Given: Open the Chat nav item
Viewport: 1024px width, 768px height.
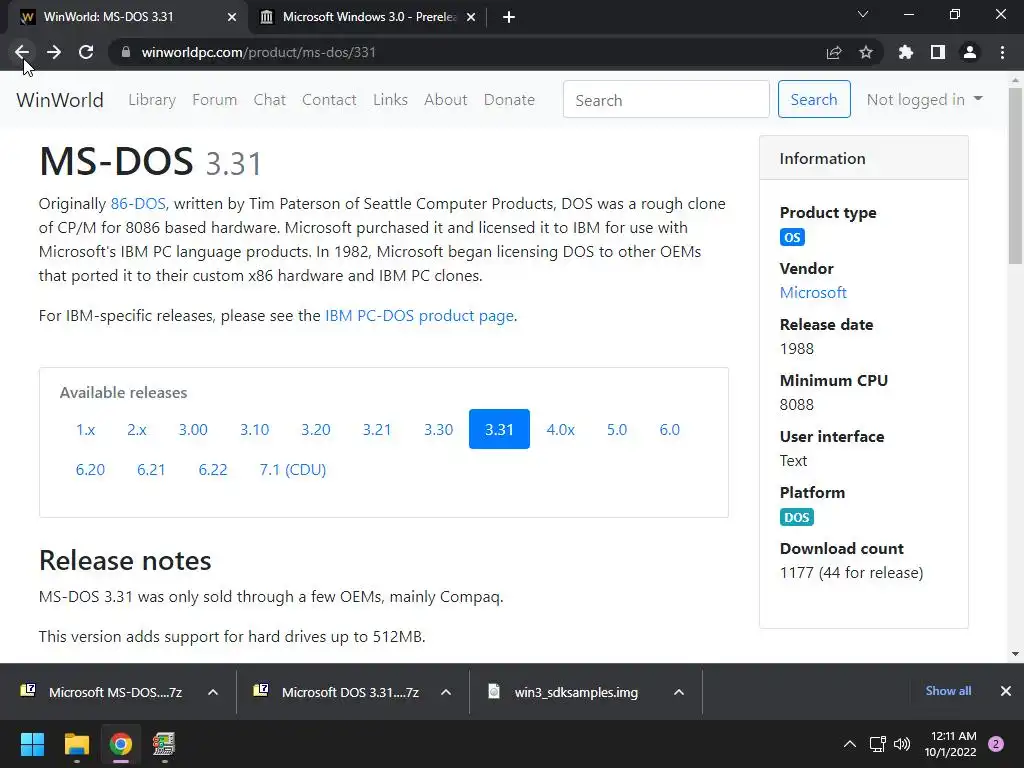Looking at the screenshot, I should pyautogui.click(x=270, y=100).
